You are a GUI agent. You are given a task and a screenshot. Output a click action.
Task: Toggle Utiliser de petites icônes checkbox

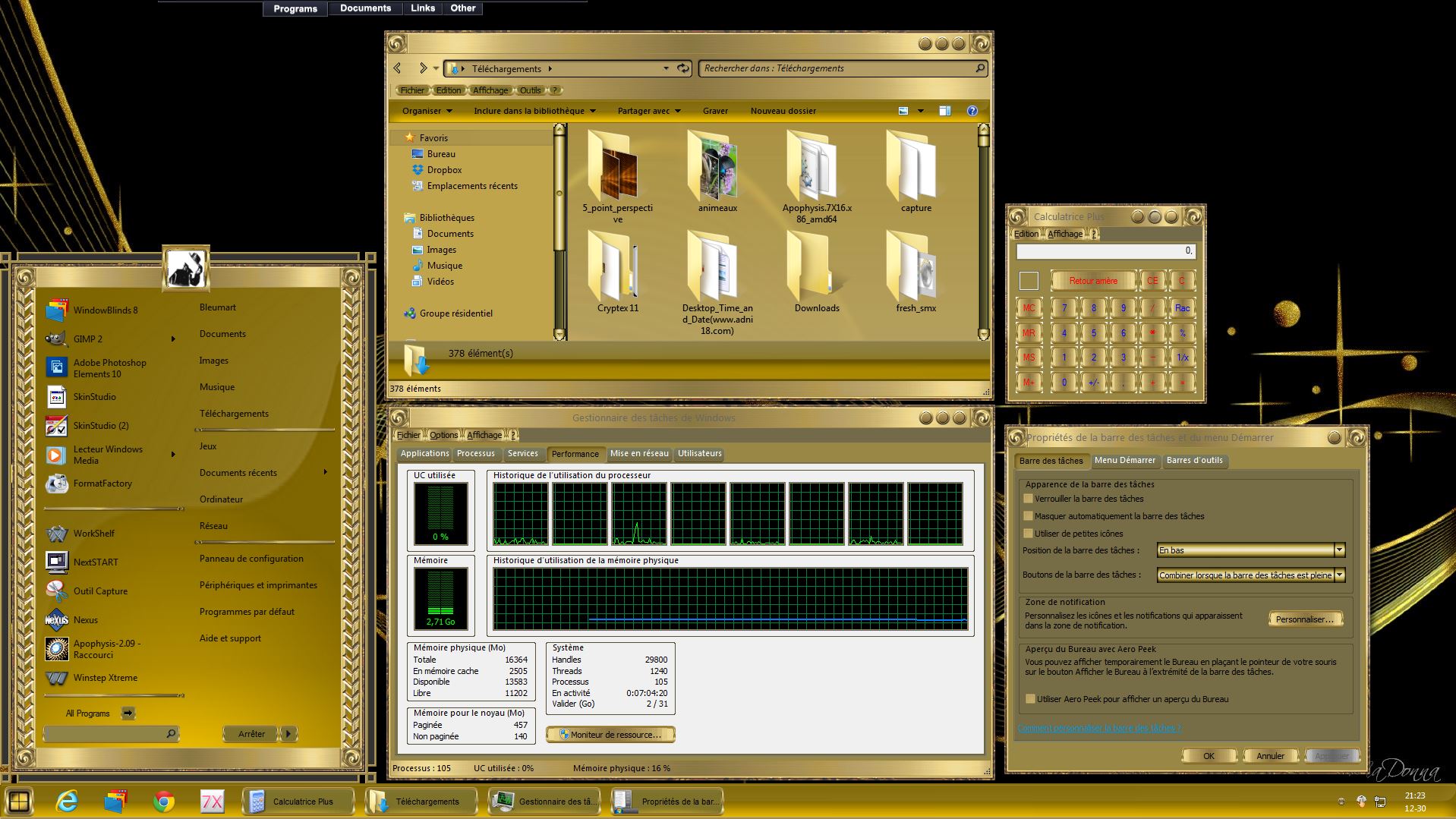1029,534
